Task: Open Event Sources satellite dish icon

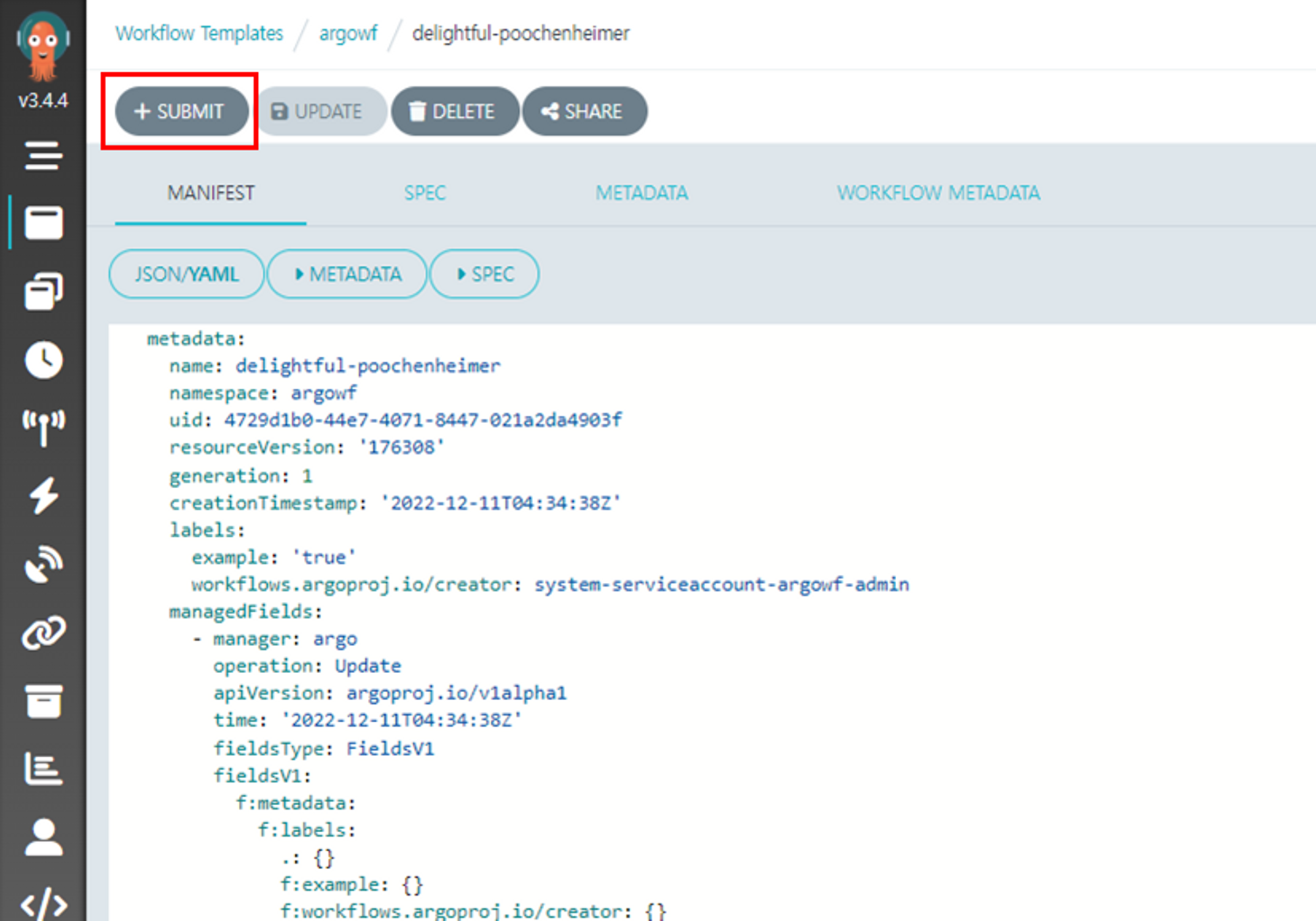Action: [x=43, y=564]
